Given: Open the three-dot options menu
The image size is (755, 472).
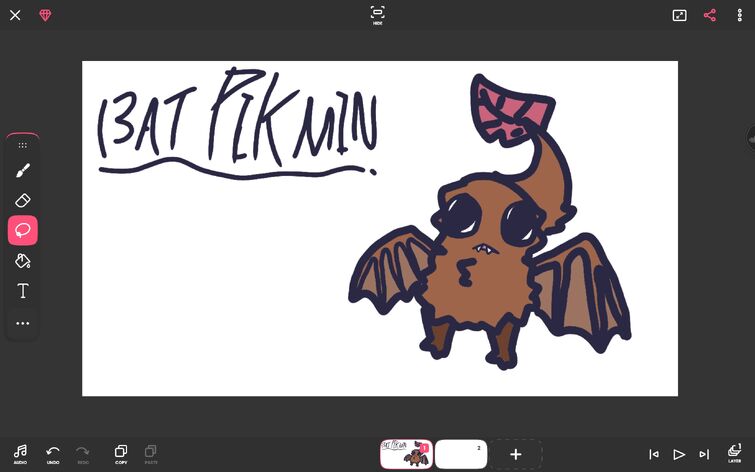Looking at the screenshot, I should pos(740,15).
